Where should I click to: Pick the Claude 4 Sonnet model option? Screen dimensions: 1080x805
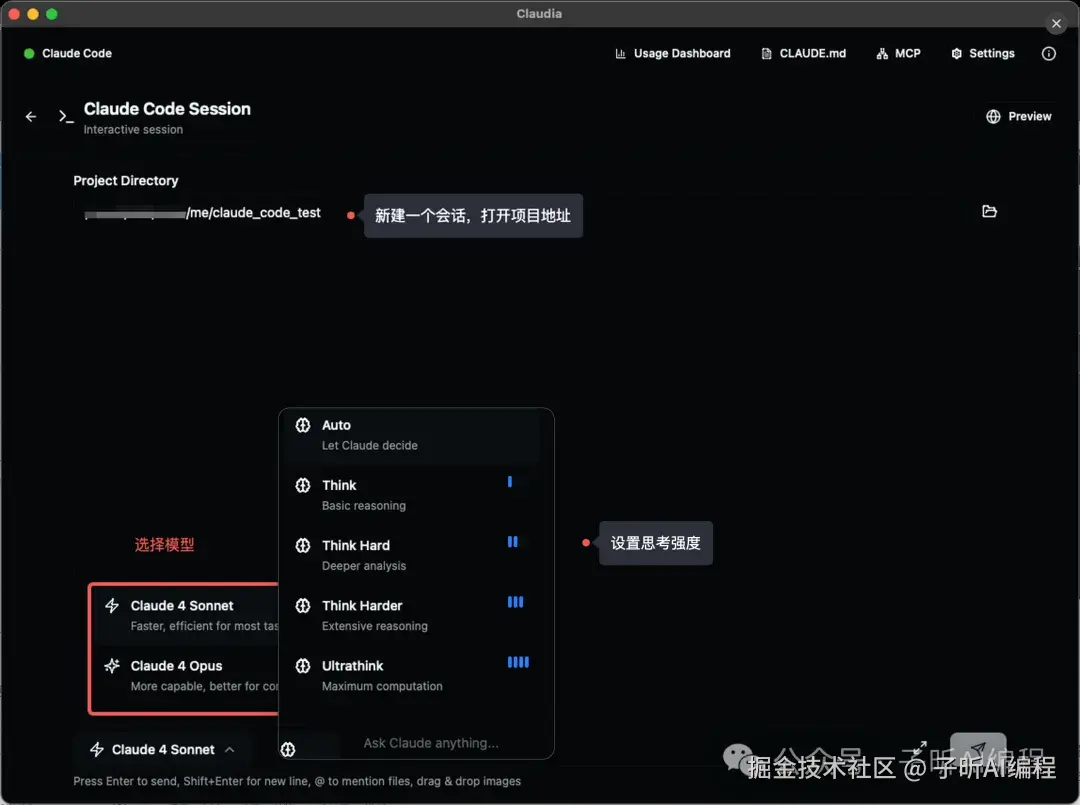tap(186, 616)
